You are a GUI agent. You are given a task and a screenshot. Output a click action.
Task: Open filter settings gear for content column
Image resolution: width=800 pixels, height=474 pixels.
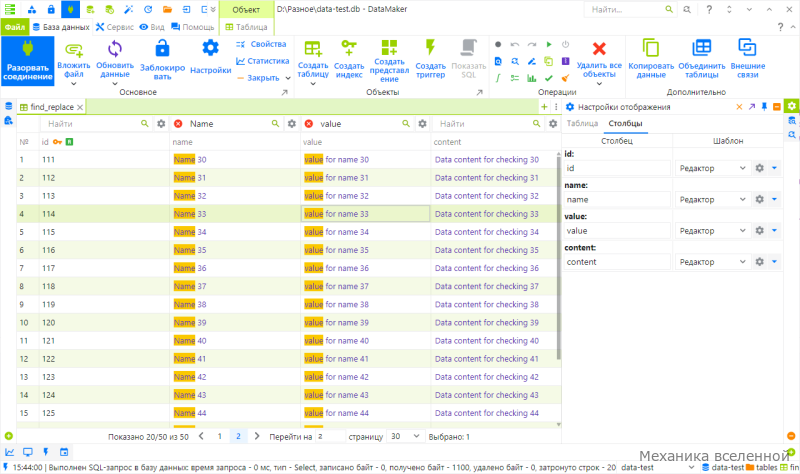coord(553,124)
